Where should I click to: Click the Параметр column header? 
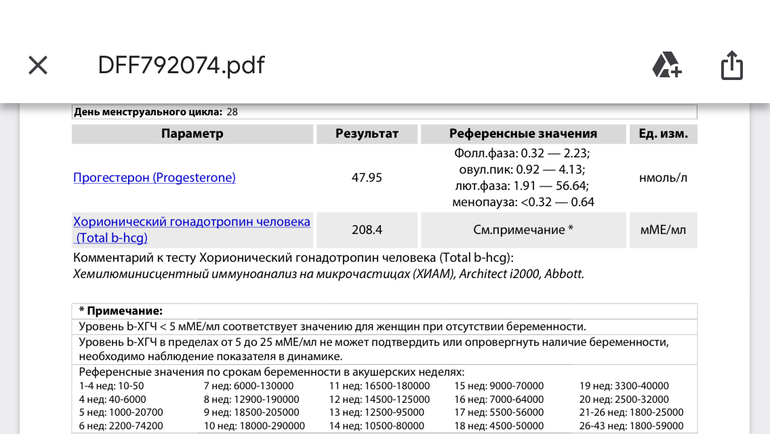click(x=192, y=133)
